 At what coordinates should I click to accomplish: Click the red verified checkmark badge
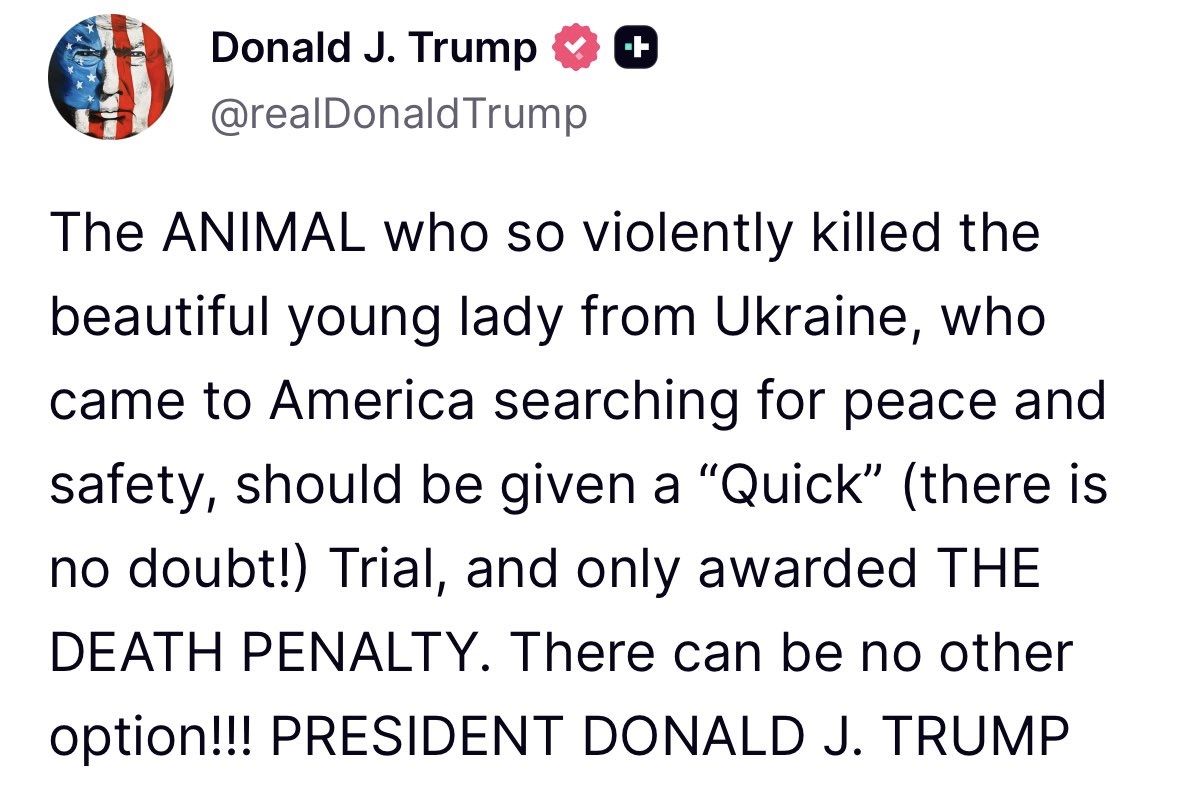click(576, 47)
